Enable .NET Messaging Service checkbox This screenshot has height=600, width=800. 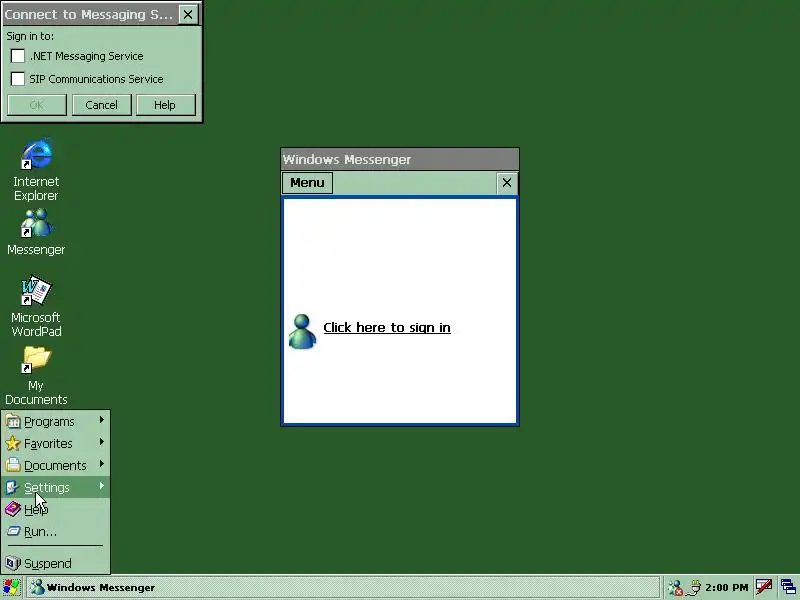18,56
